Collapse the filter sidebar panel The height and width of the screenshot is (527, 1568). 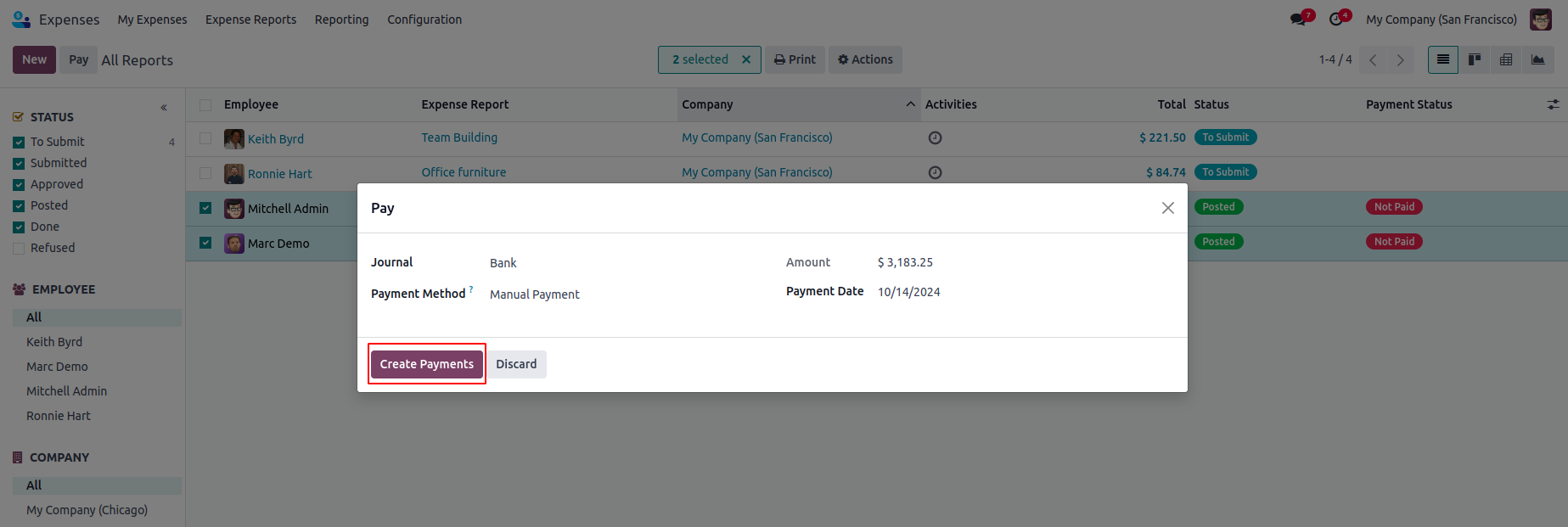164,108
